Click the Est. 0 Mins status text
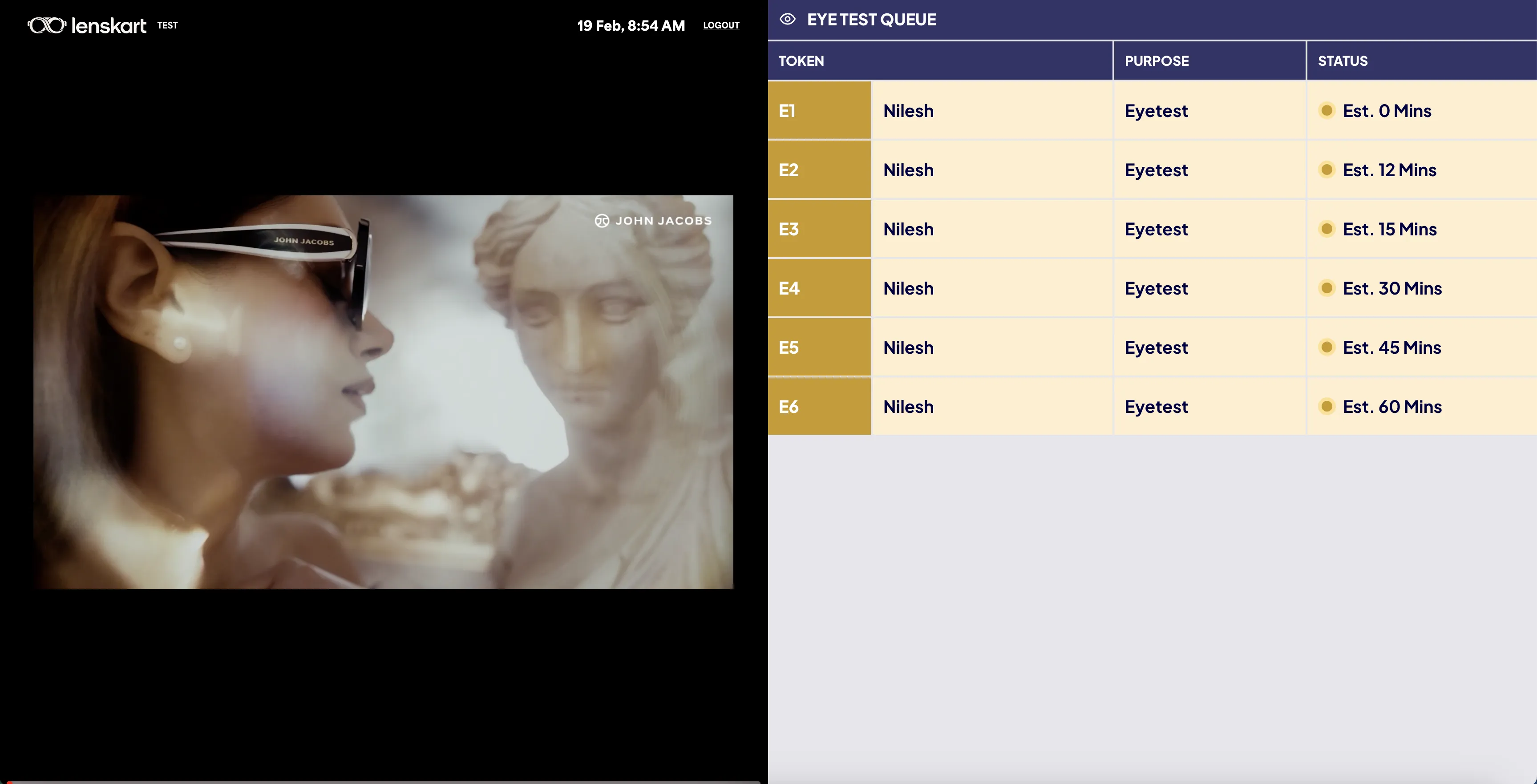This screenshot has height=784, width=1537. tap(1387, 111)
